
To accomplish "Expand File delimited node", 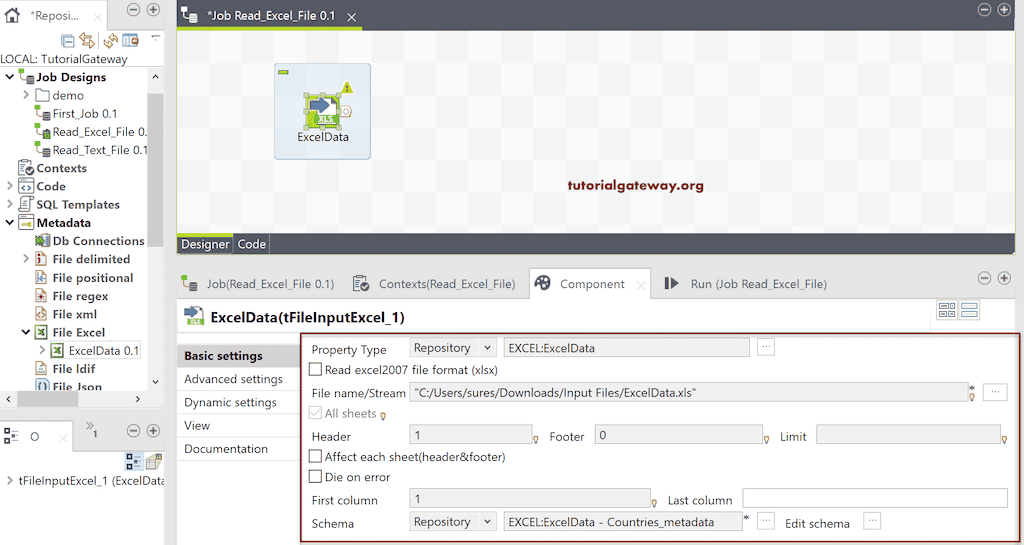I will [26, 258].
